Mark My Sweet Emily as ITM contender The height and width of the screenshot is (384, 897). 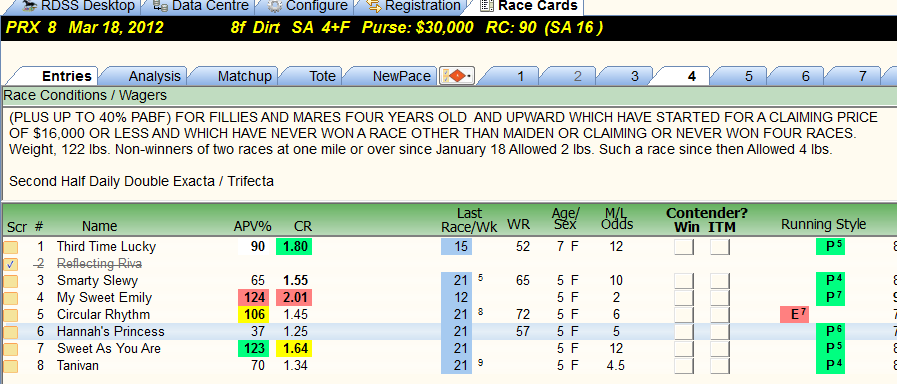click(720, 298)
